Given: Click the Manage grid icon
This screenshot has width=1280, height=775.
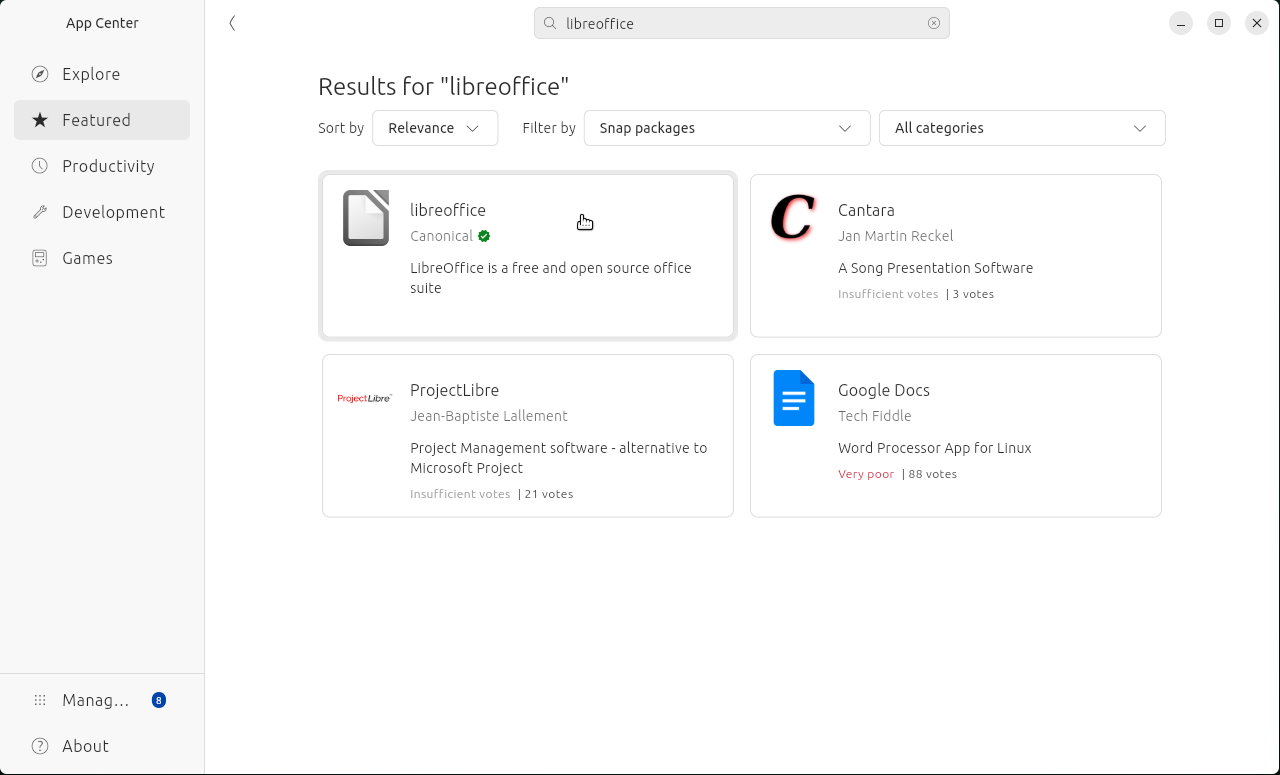Looking at the screenshot, I should coord(40,700).
